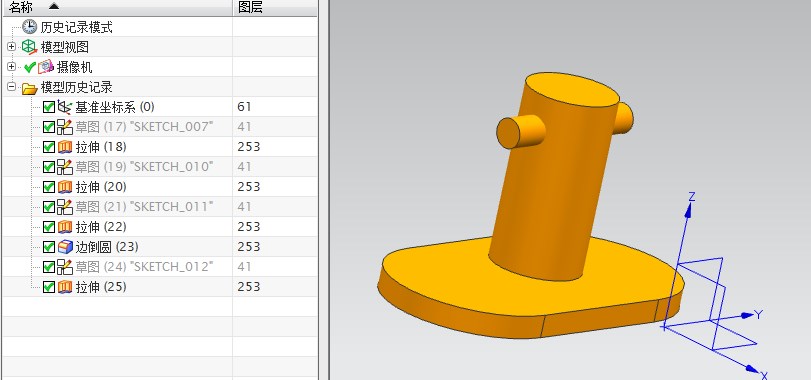
Task: Select the 拉伸 (22) feature
Action: pos(101,227)
